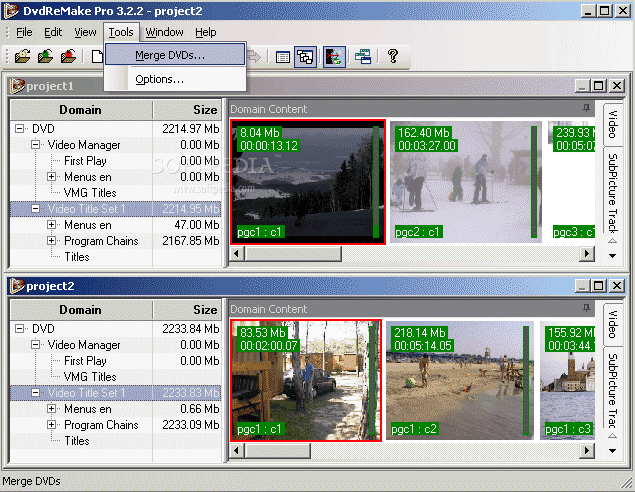Click the project2 horizontal scrollbar thumb
The width and height of the screenshot is (635, 492).
pos(278,451)
